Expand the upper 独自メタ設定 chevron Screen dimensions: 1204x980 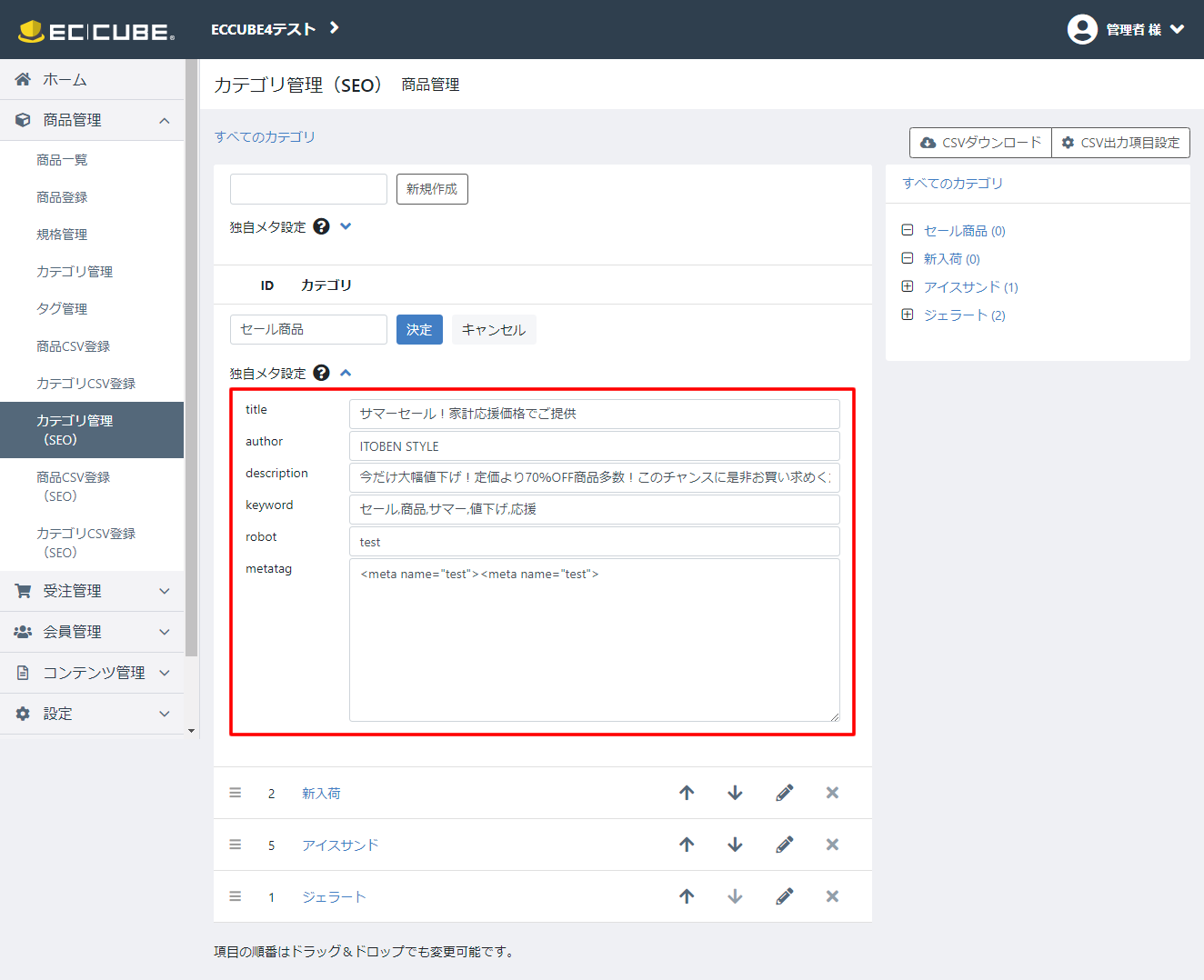346,226
